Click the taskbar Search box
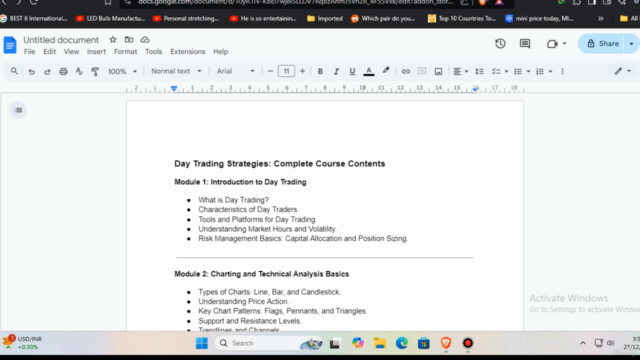This screenshot has width=640, height=360. [x=269, y=343]
